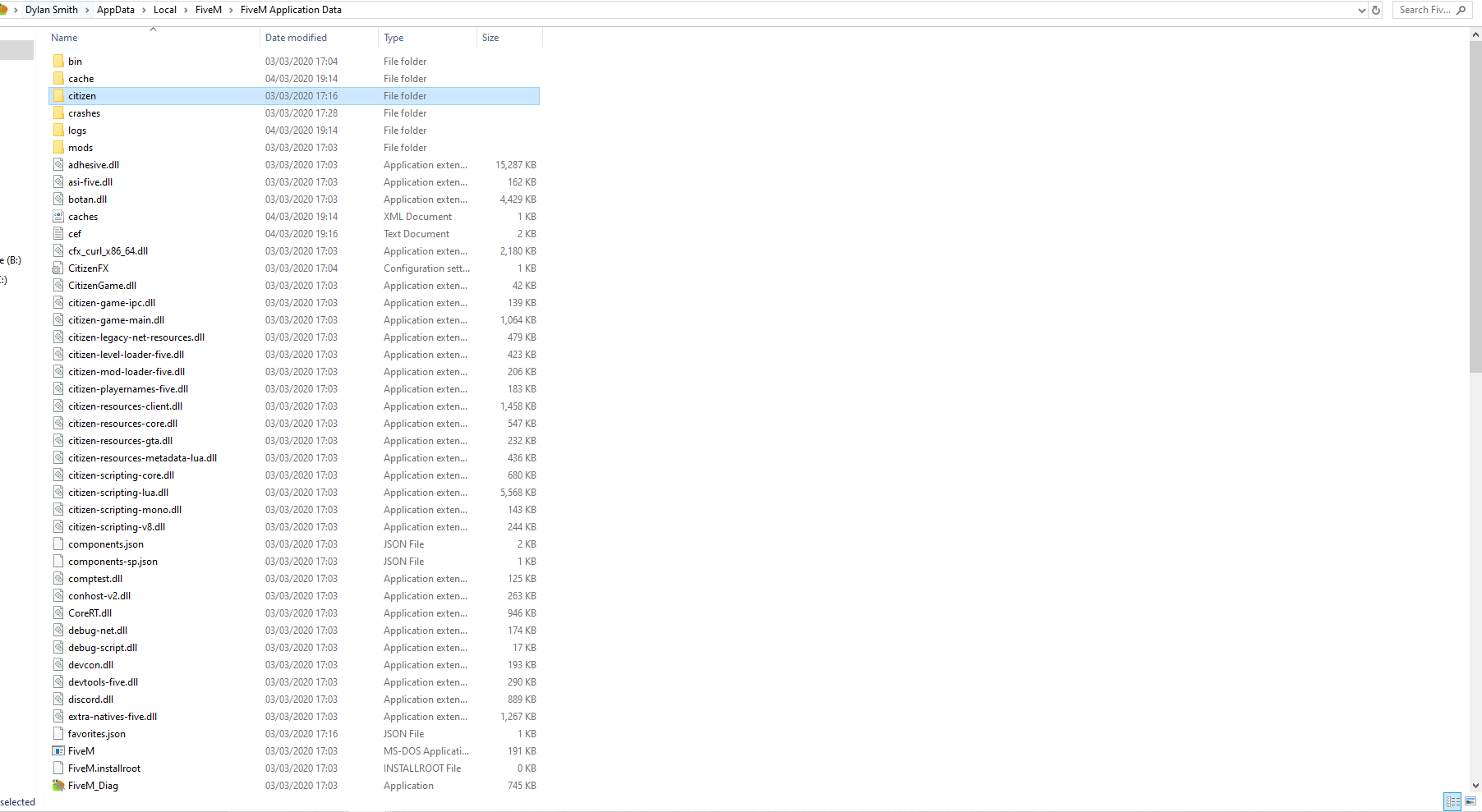Click FiveM Application Data breadcrumb
Image resolution: width=1482 pixels, height=812 pixels.
click(291, 10)
